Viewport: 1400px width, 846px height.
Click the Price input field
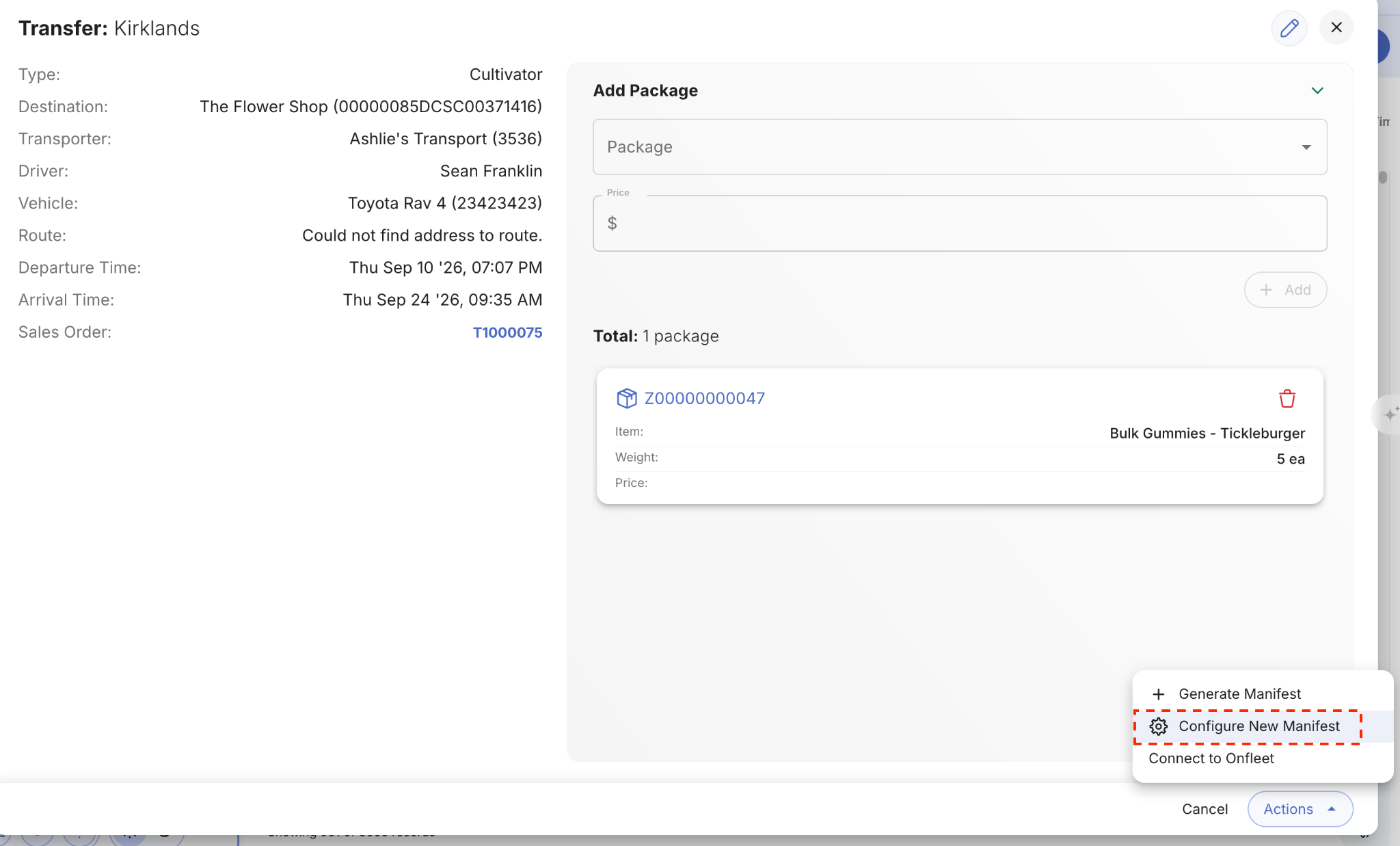[x=960, y=224]
